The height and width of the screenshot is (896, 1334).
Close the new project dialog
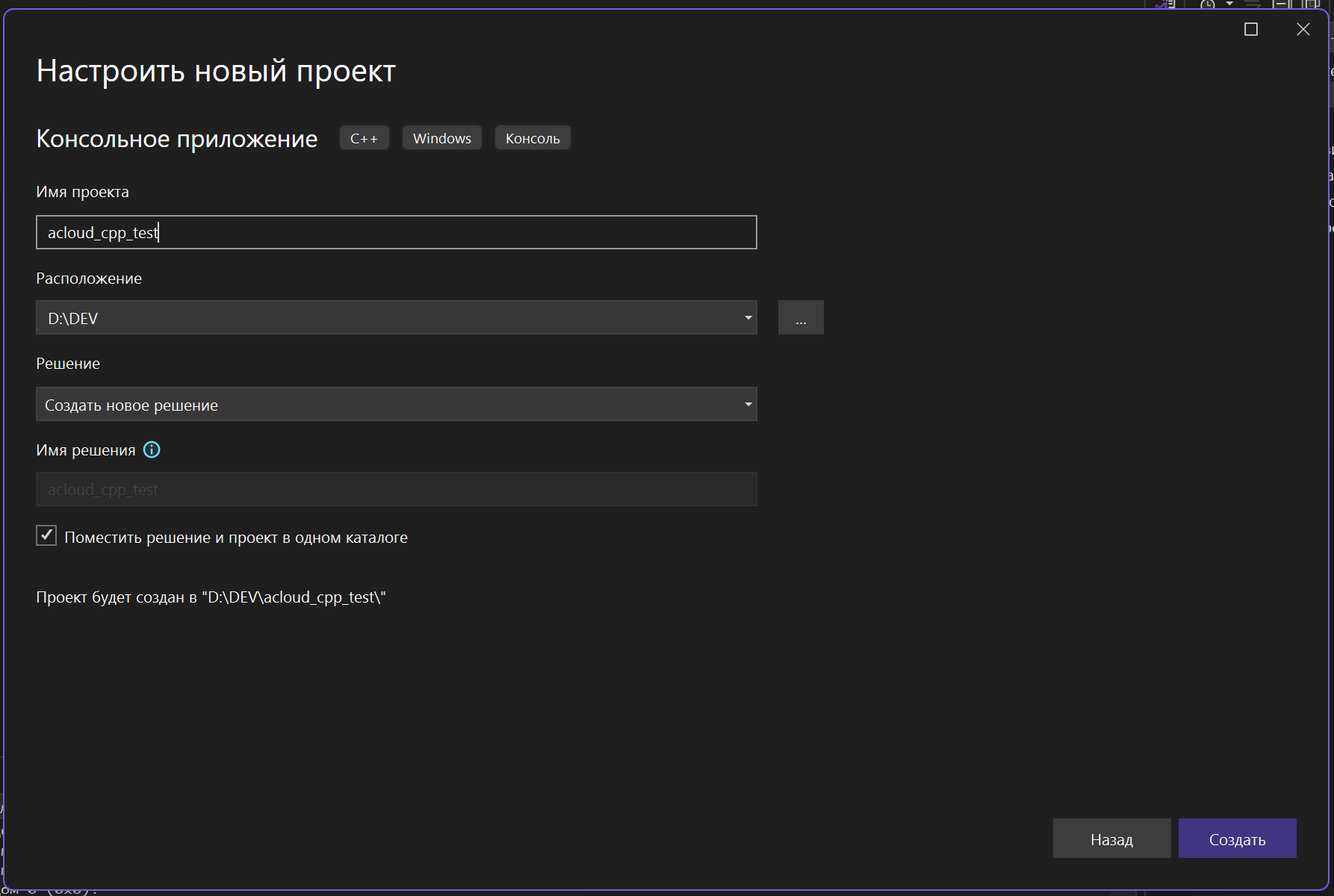click(1303, 29)
